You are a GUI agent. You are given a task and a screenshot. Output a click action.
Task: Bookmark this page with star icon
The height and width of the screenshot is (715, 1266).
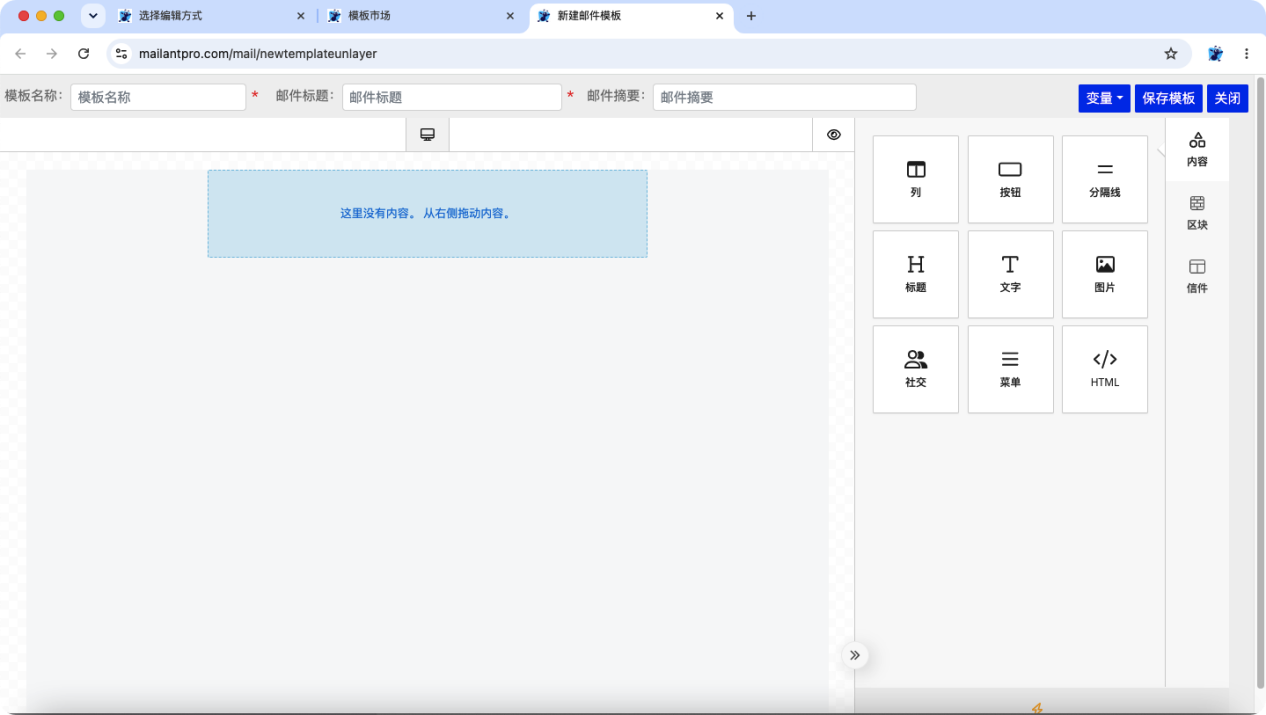pos(1171,54)
